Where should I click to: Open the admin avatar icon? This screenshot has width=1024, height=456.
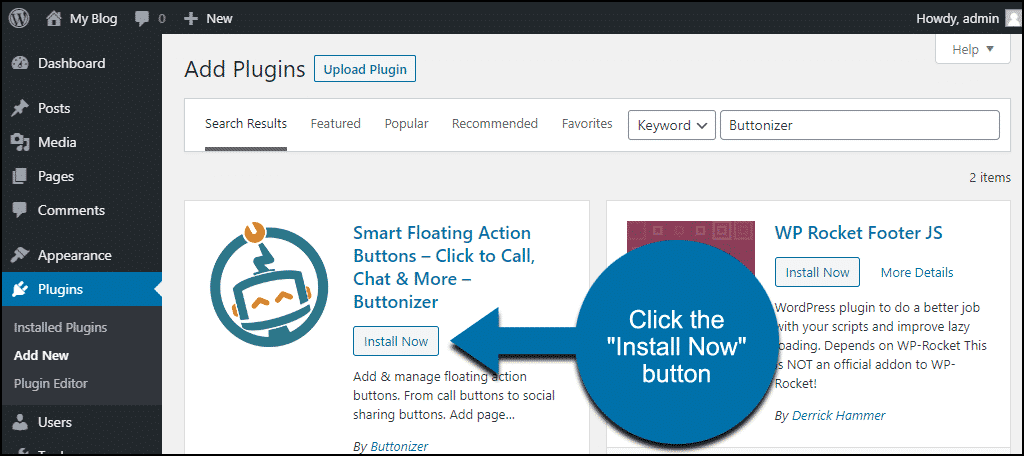click(1012, 18)
